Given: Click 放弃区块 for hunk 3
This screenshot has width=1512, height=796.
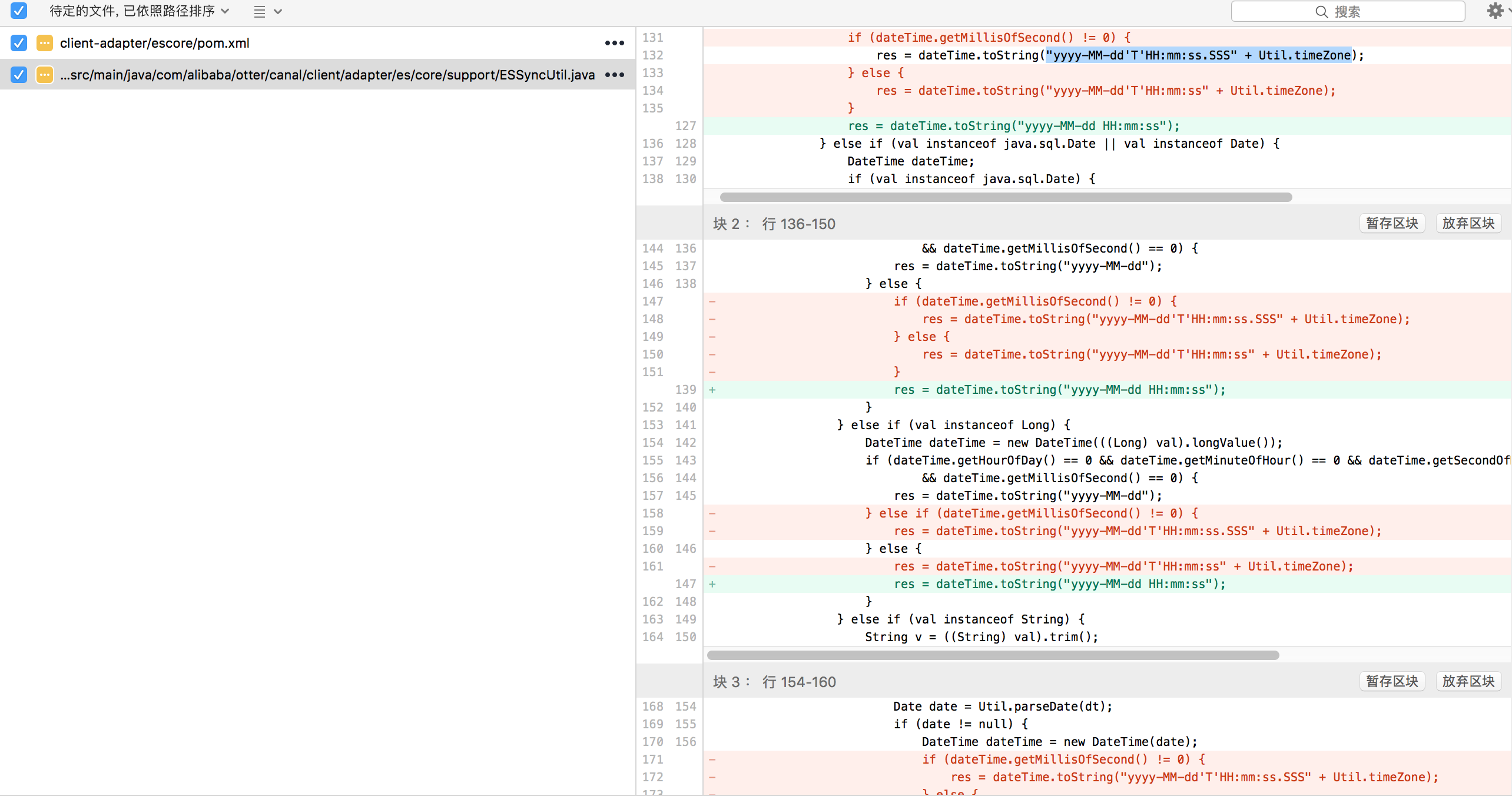Looking at the screenshot, I should 1468,681.
